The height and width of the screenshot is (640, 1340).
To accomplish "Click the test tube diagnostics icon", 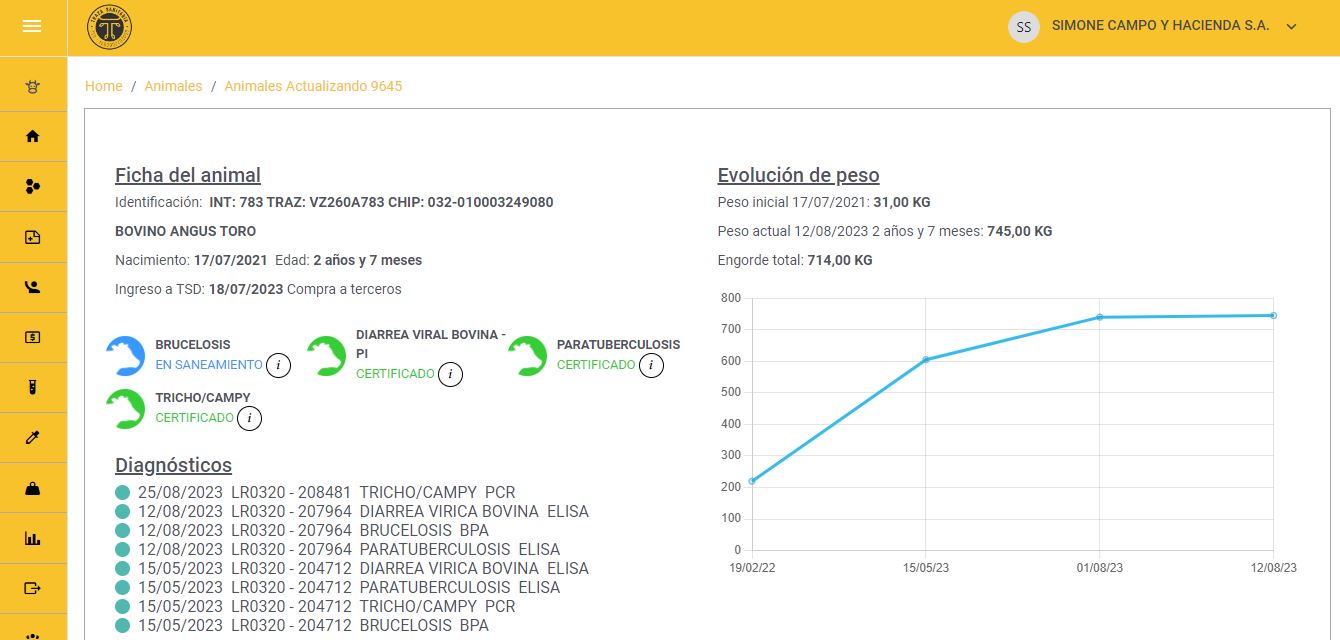I will (x=34, y=387).
